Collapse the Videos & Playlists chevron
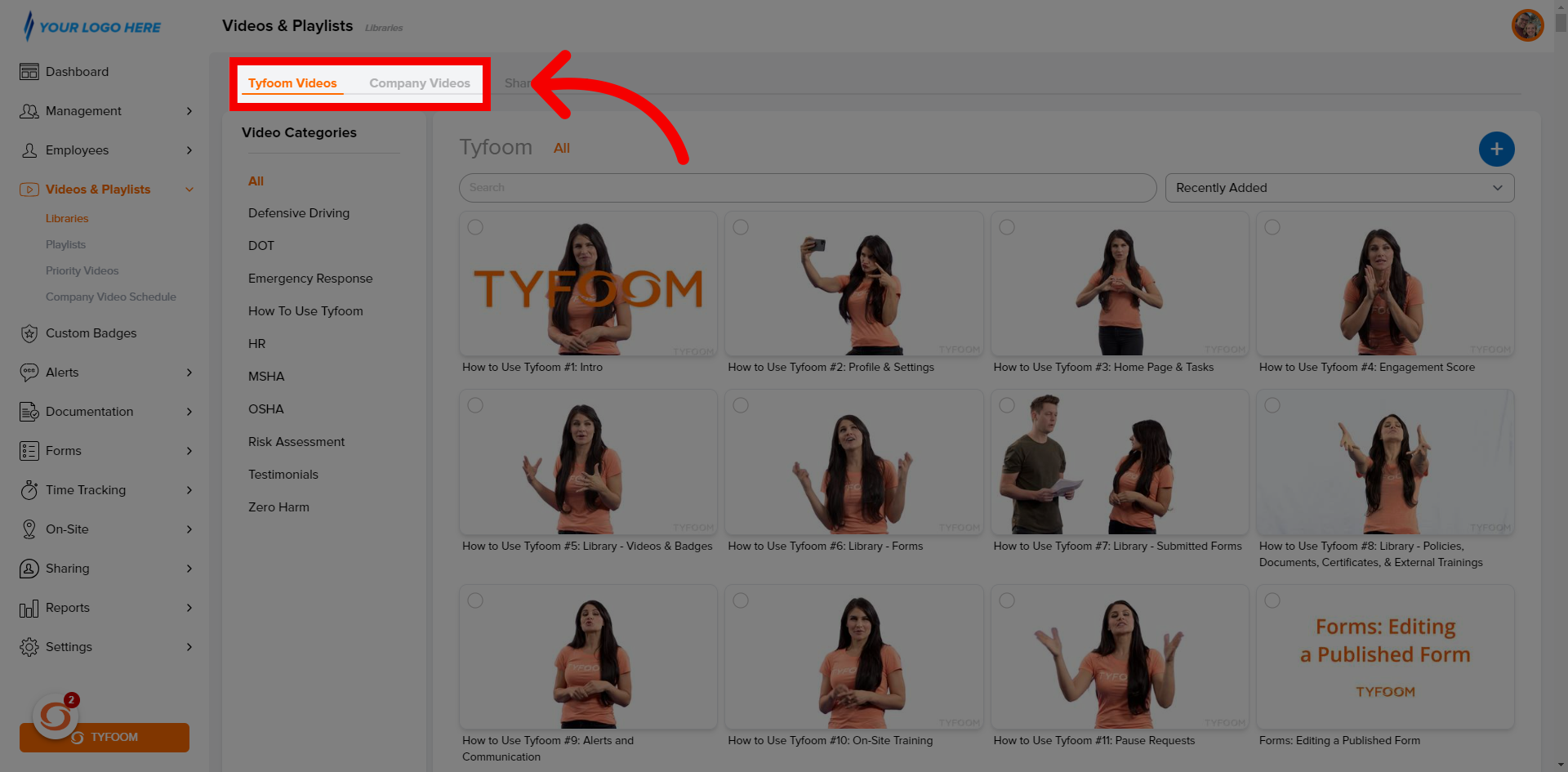Image resolution: width=1568 pixels, height=772 pixels. [189, 190]
